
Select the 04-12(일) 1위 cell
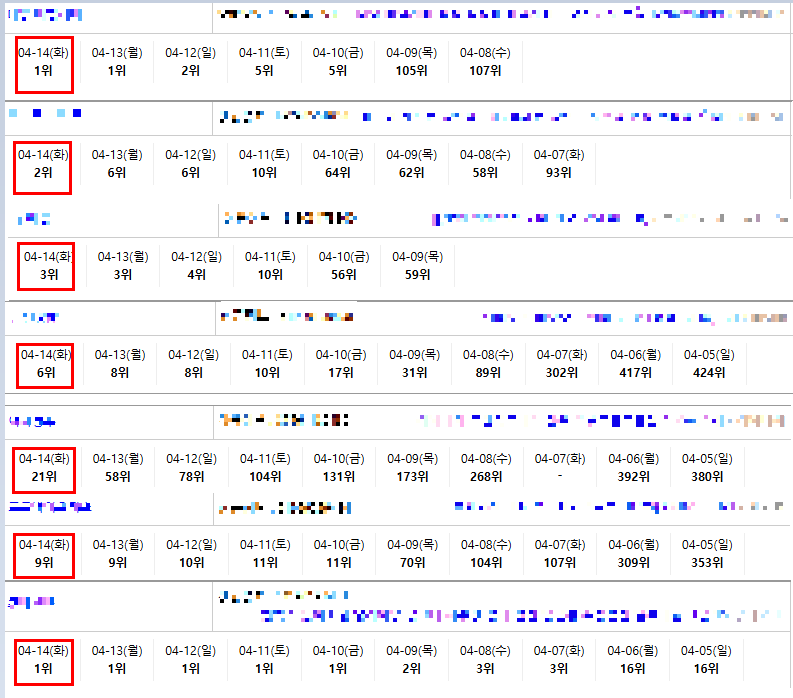[191, 660]
